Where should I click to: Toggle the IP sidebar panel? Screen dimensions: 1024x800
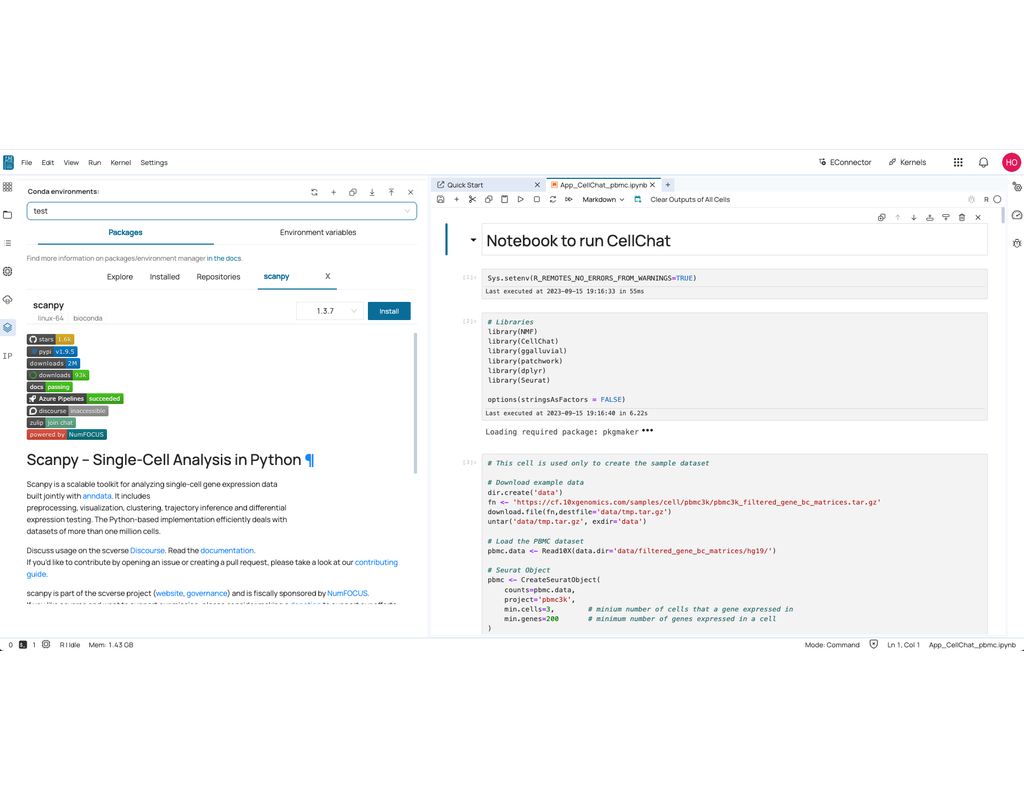tap(8, 355)
